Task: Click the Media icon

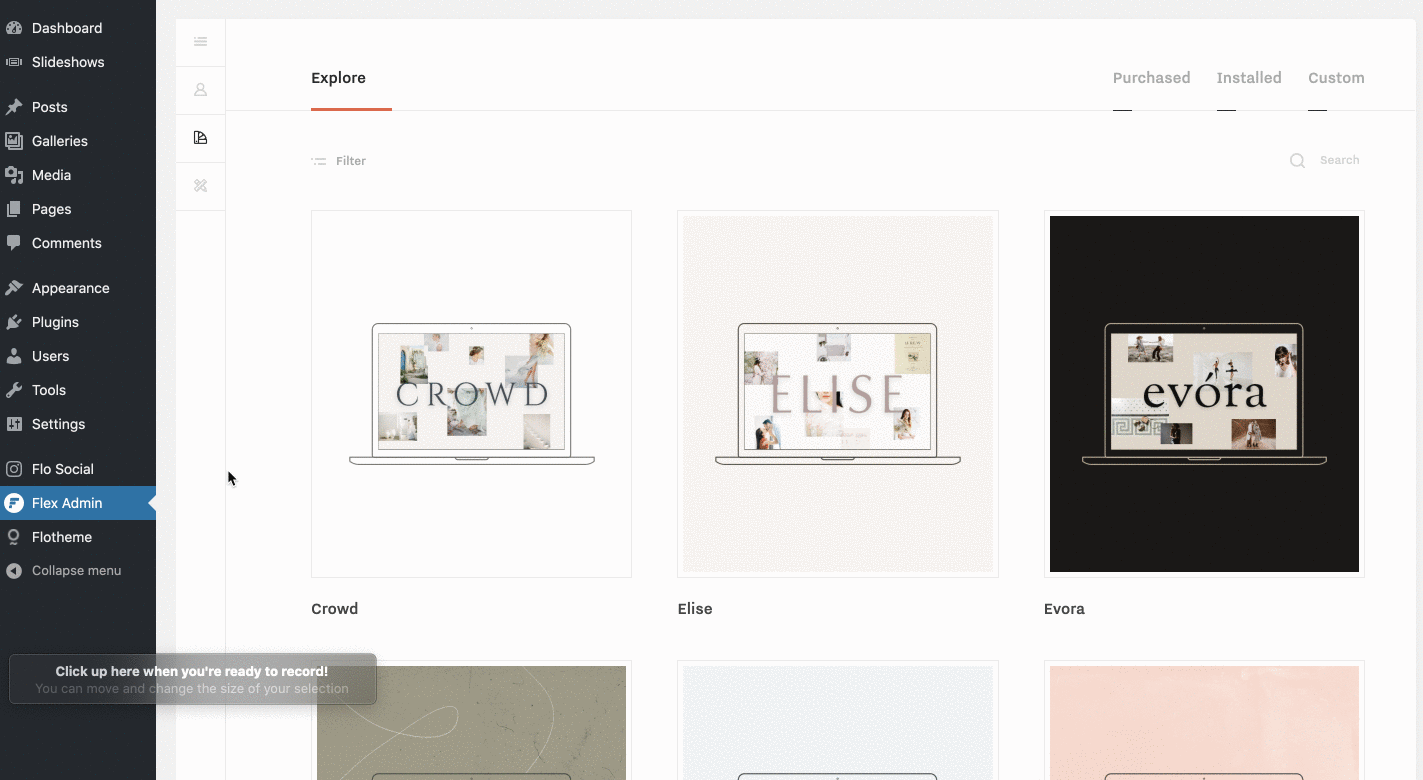Action: pyautogui.click(x=14, y=175)
